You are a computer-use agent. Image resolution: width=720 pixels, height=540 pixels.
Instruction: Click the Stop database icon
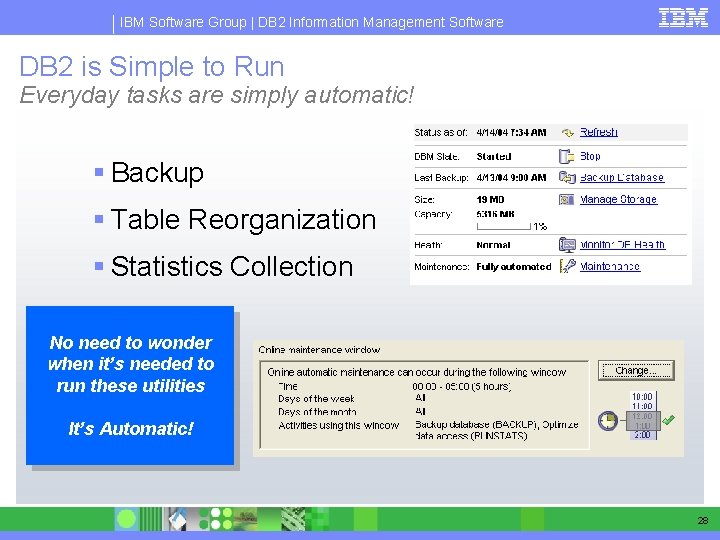566,156
